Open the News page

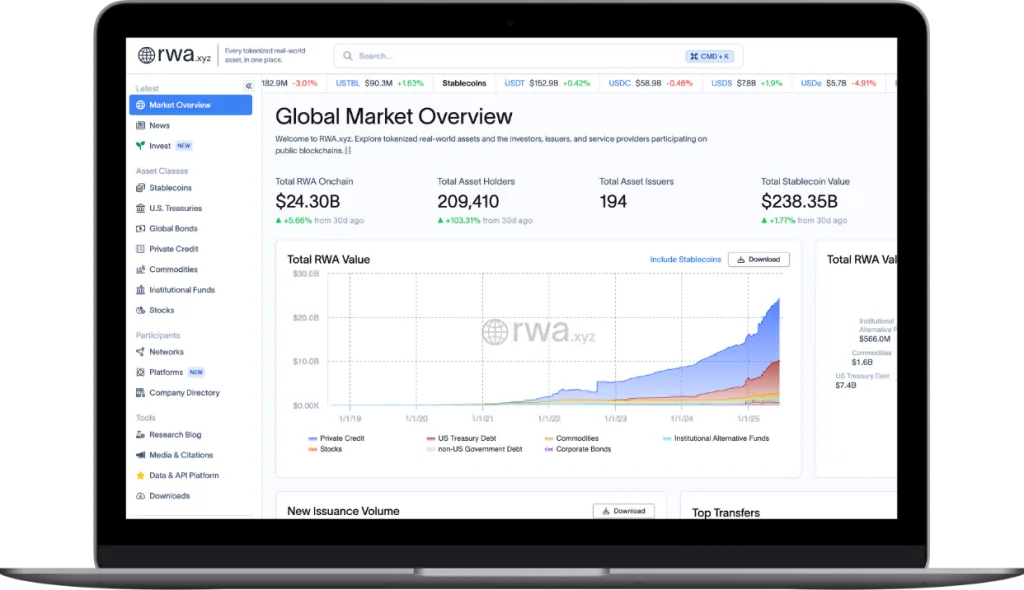point(159,125)
